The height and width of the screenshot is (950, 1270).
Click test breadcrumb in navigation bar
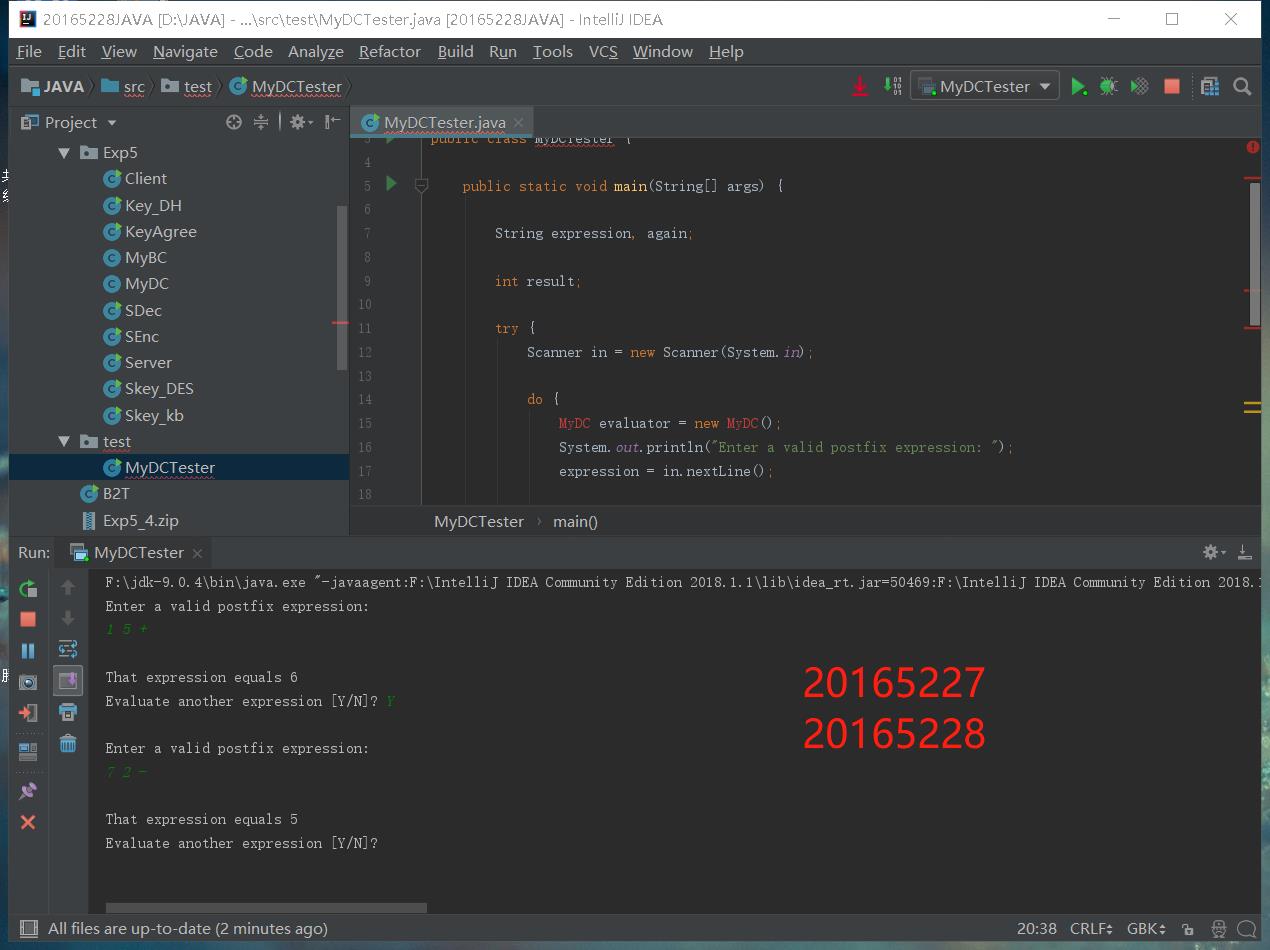coord(187,87)
